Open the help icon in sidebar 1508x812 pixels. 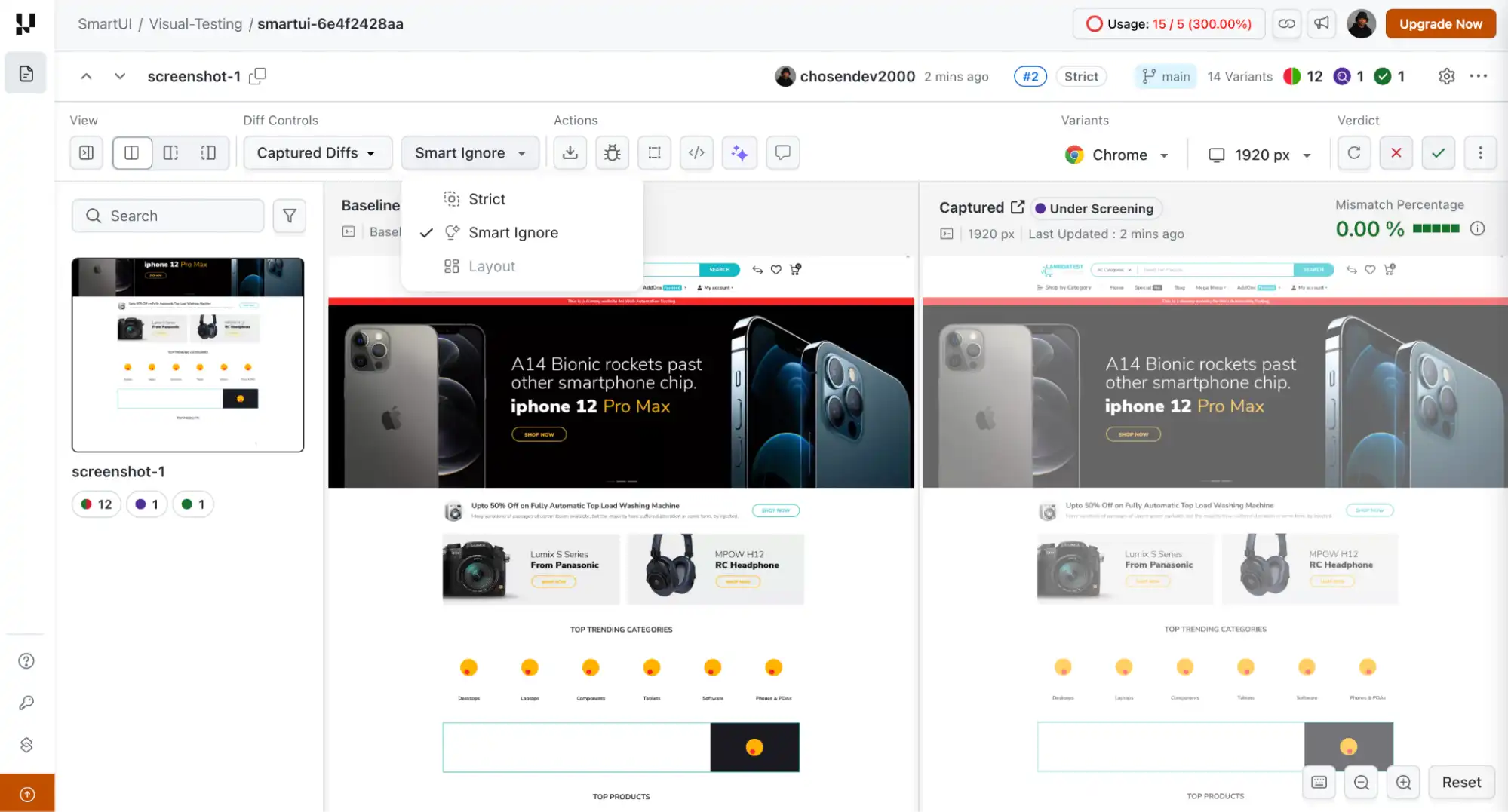[26, 661]
